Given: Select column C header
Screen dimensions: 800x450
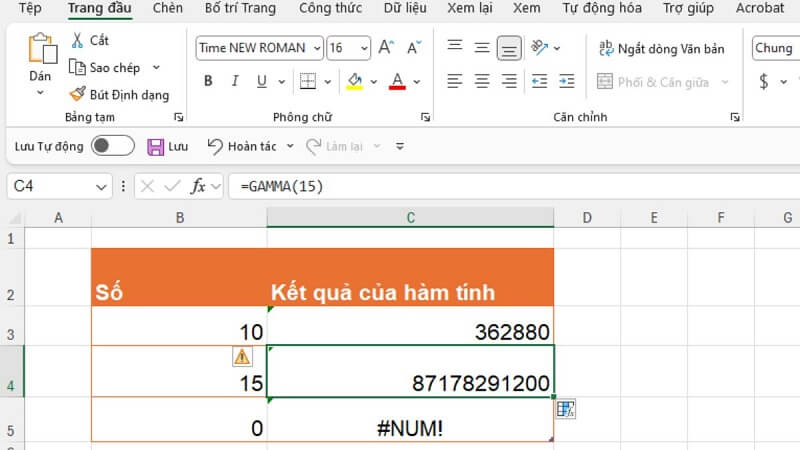Looking at the screenshot, I should point(410,218).
